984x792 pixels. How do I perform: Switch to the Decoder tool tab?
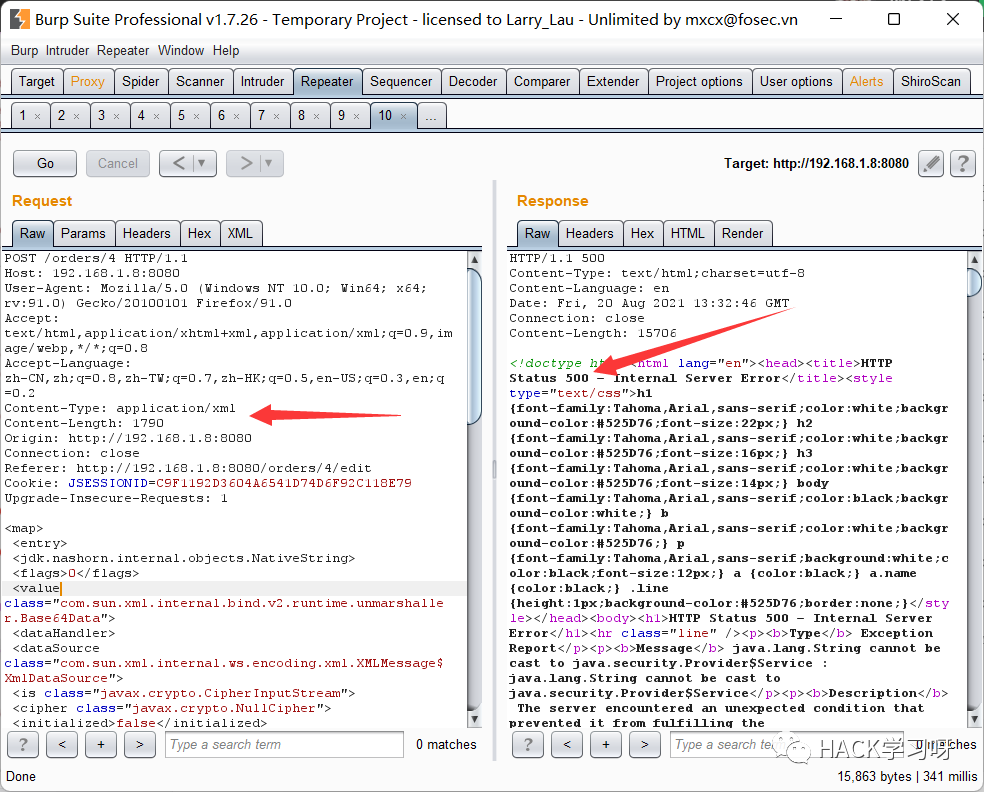[x=473, y=82]
